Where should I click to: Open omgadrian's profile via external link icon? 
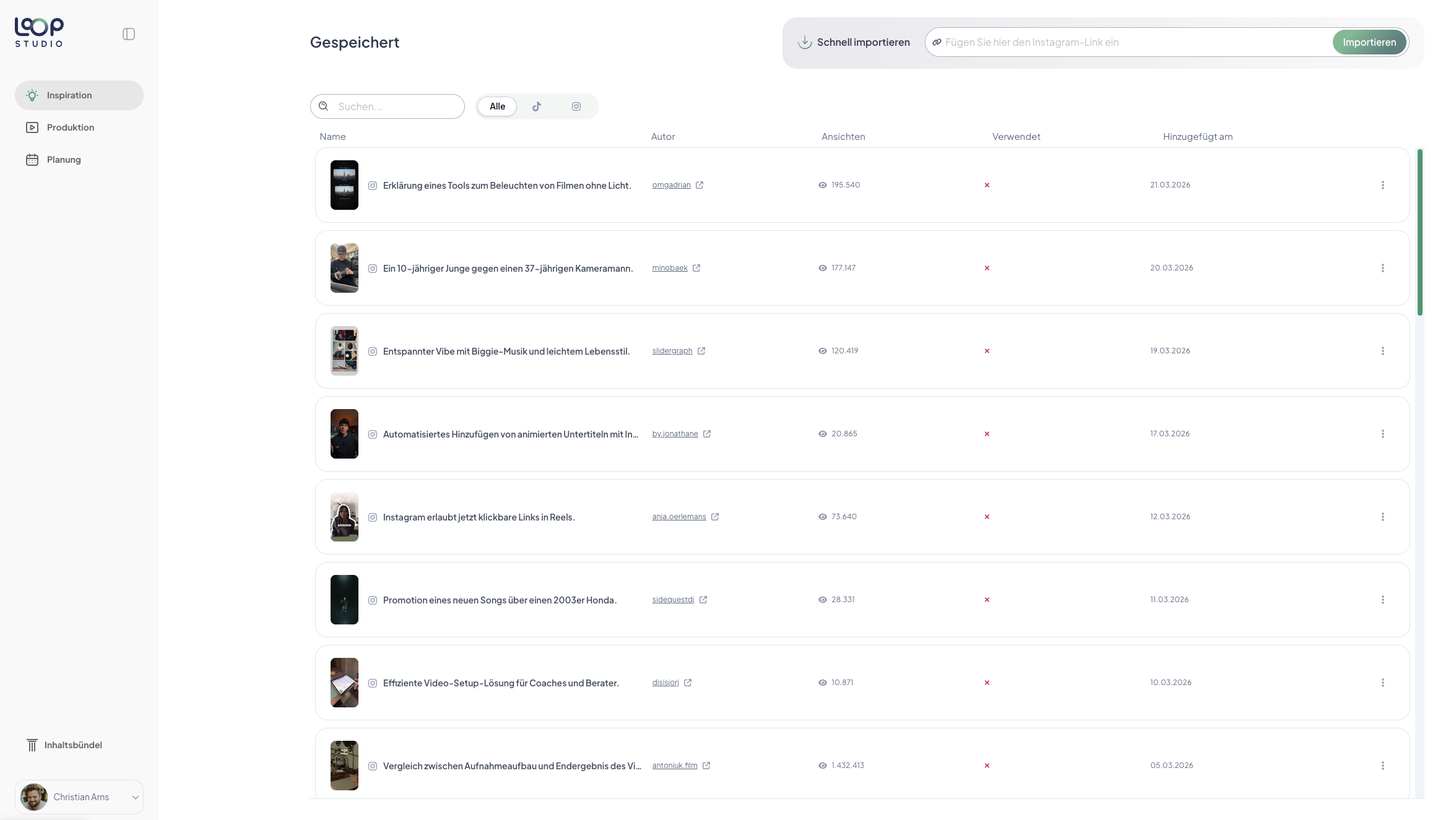(x=700, y=184)
